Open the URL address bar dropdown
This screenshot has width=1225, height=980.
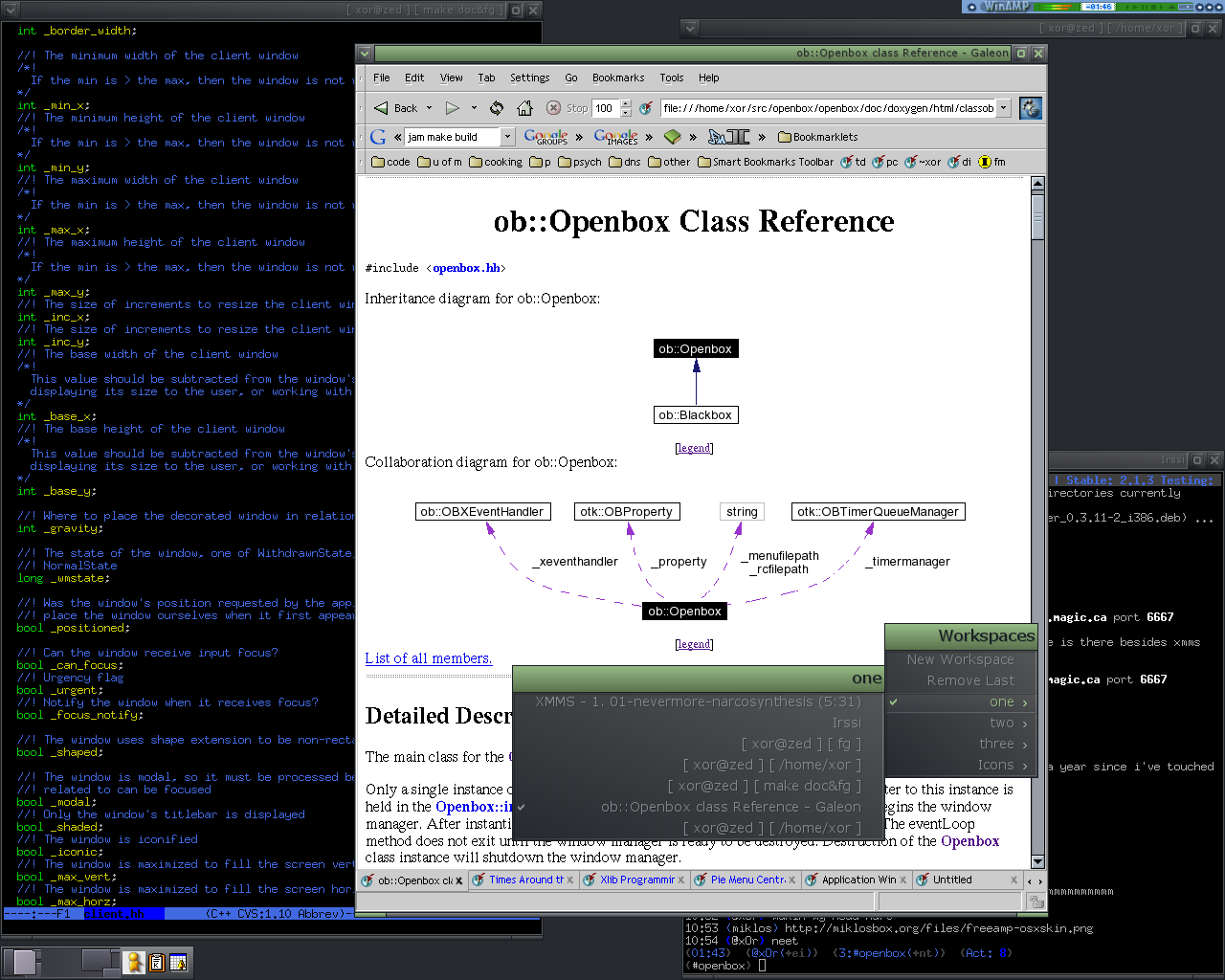[1004, 108]
